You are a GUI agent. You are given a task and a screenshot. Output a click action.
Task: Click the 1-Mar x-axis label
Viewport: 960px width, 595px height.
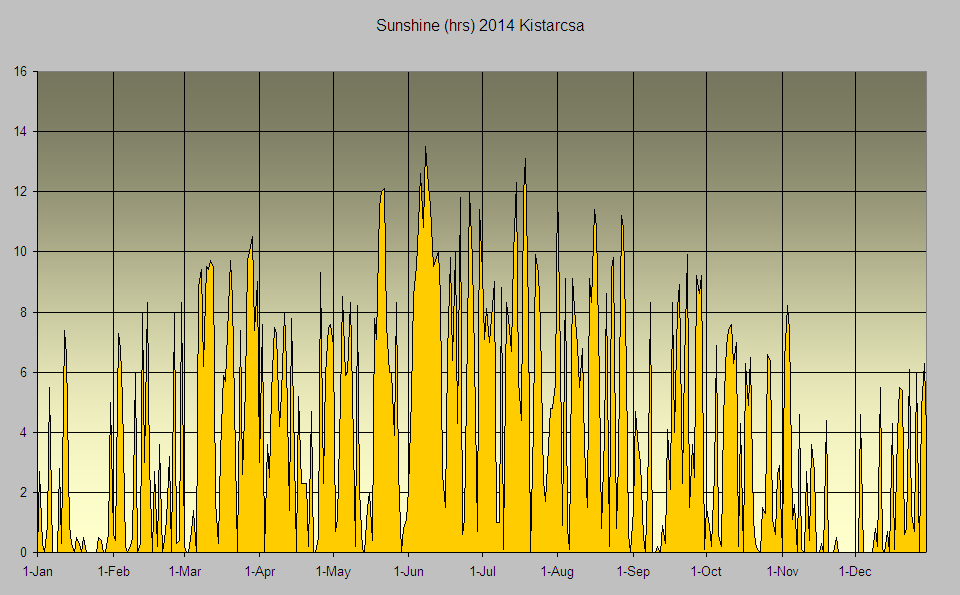tap(185, 572)
